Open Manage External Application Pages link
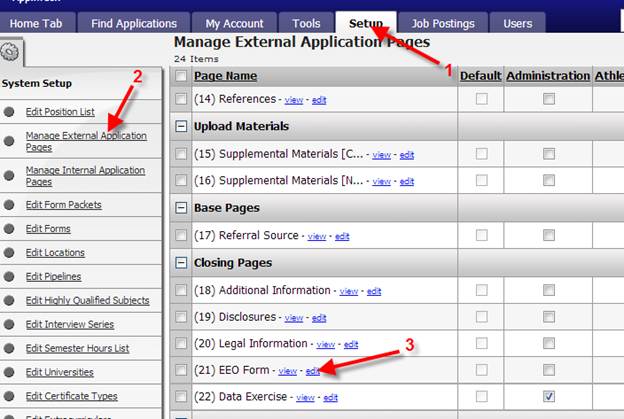The image size is (624, 419). pos(86,141)
